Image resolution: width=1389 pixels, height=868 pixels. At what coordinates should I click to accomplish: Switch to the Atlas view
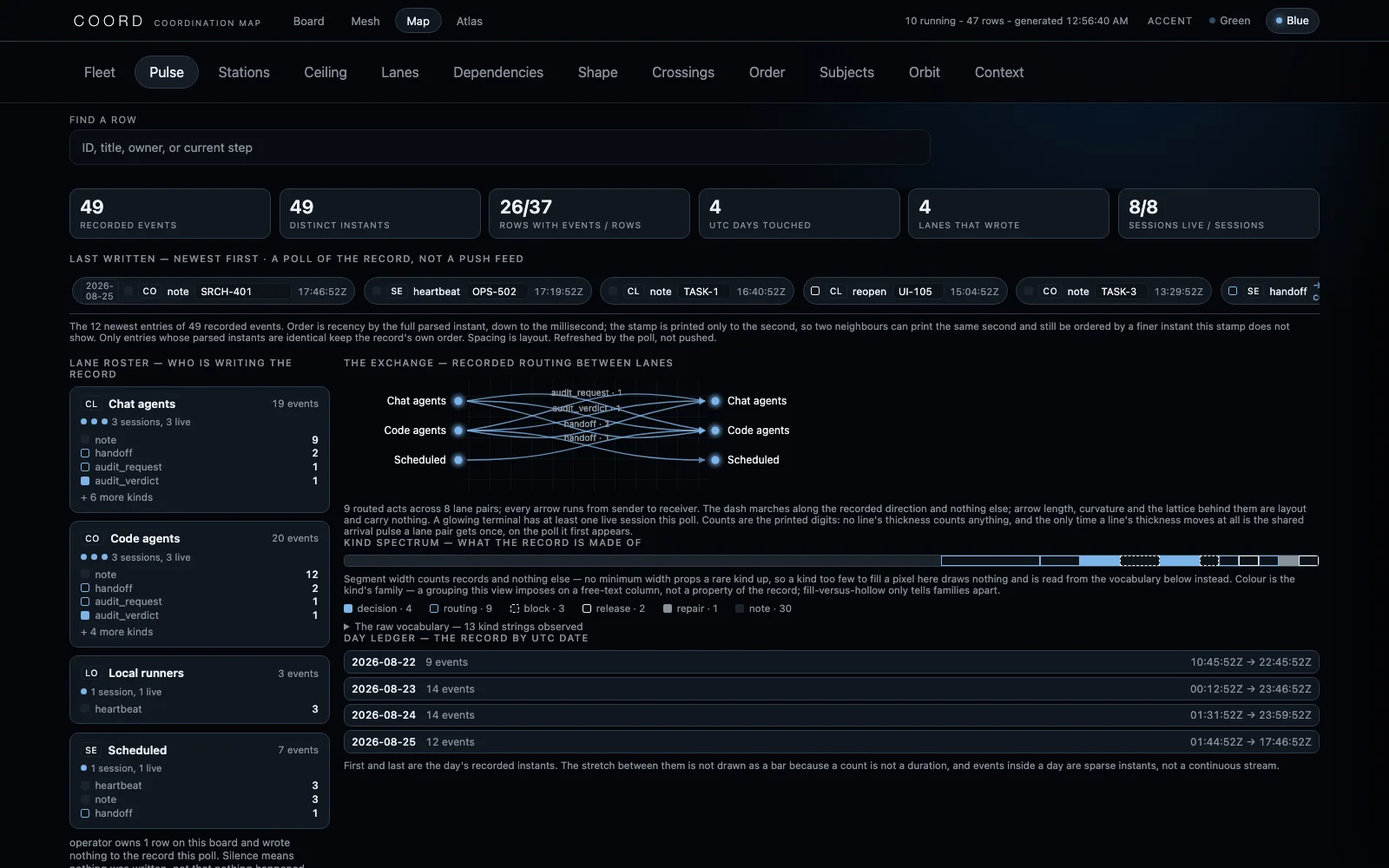(470, 21)
